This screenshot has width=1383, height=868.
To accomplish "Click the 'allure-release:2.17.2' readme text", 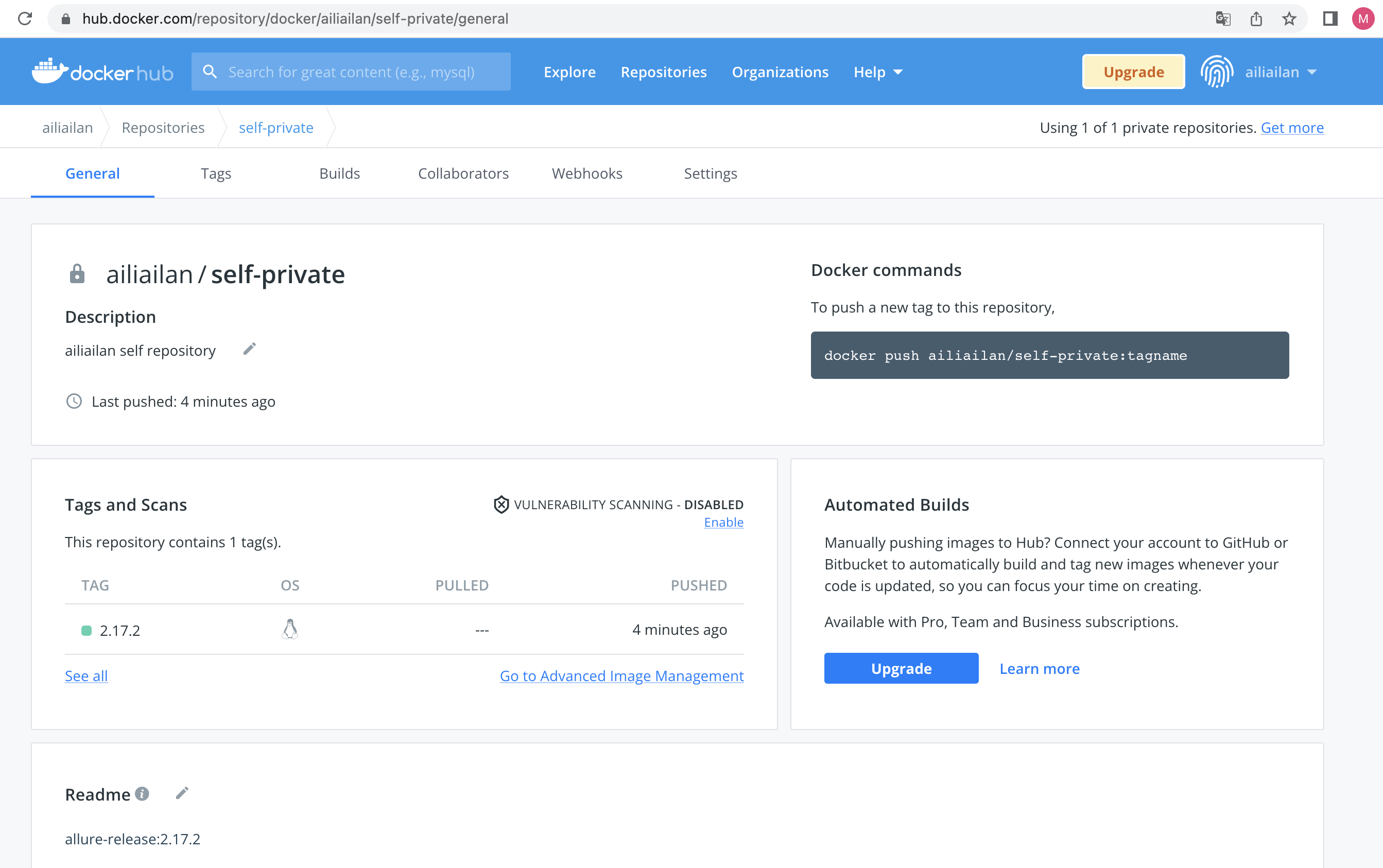I will point(133,839).
